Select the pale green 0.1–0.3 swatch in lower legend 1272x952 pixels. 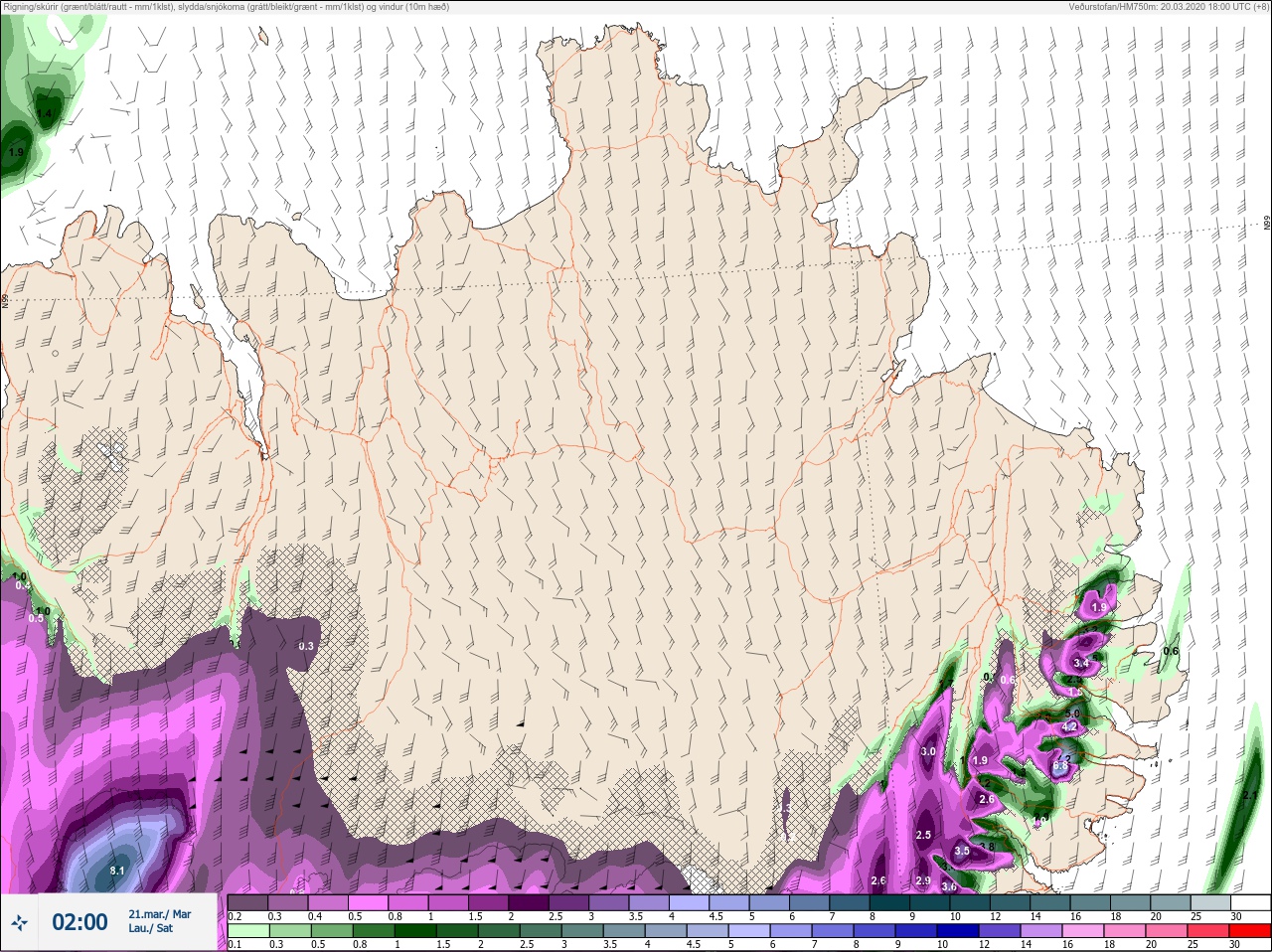pos(247,931)
